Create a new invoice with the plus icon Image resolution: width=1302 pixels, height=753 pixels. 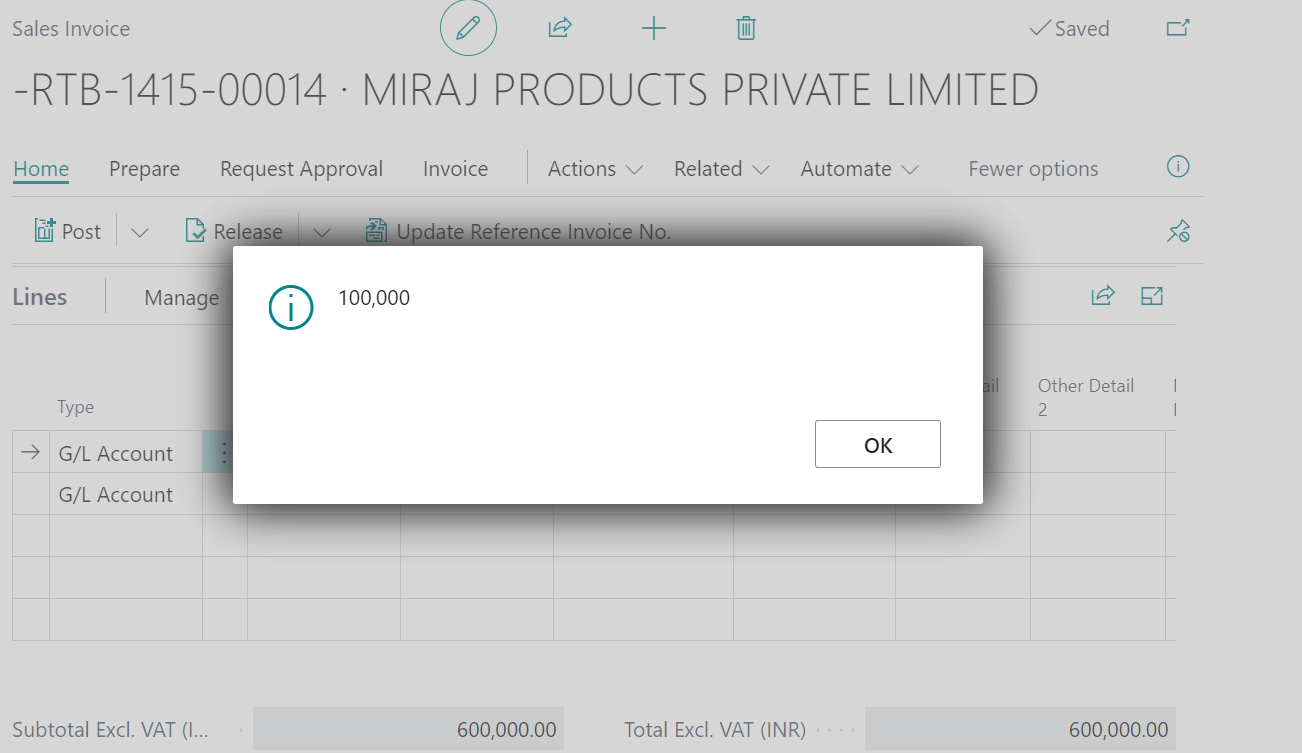(653, 28)
